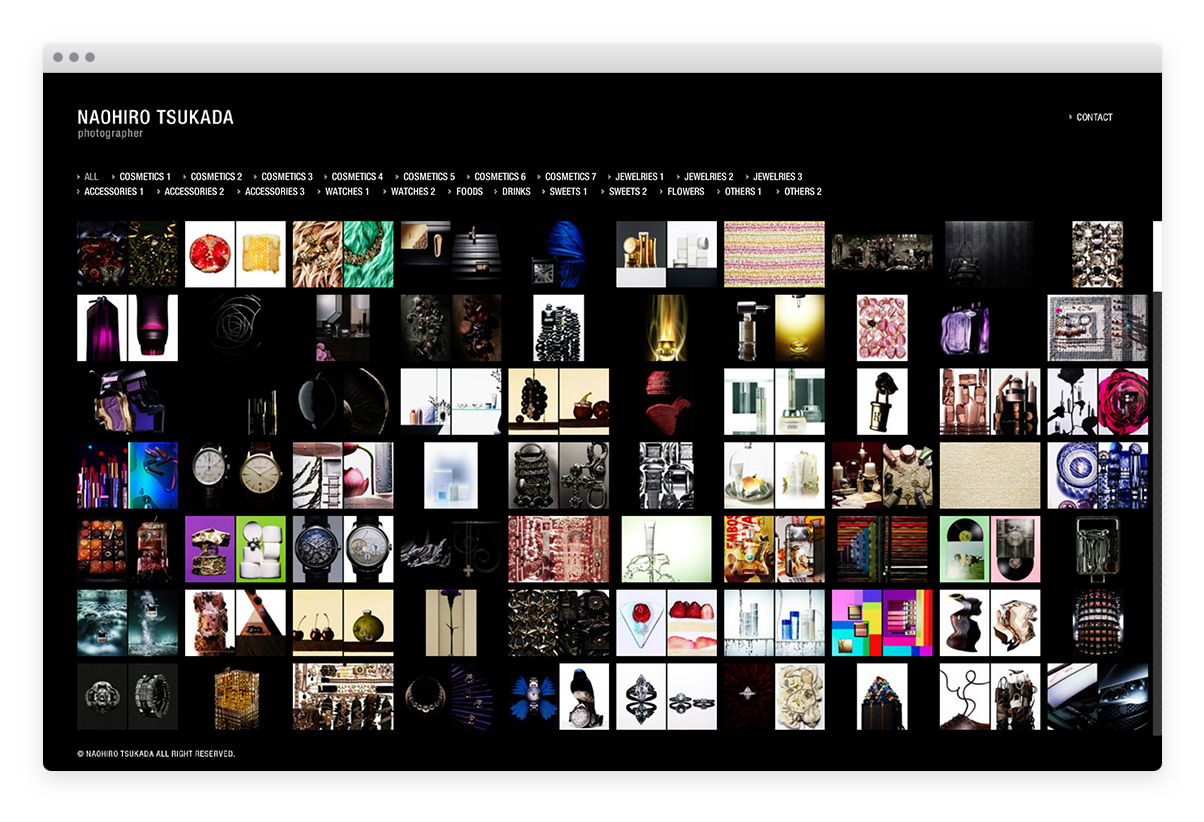The height and width of the screenshot is (822, 1204).
Task: Select the OTHERS 2 category
Action: [x=802, y=192]
